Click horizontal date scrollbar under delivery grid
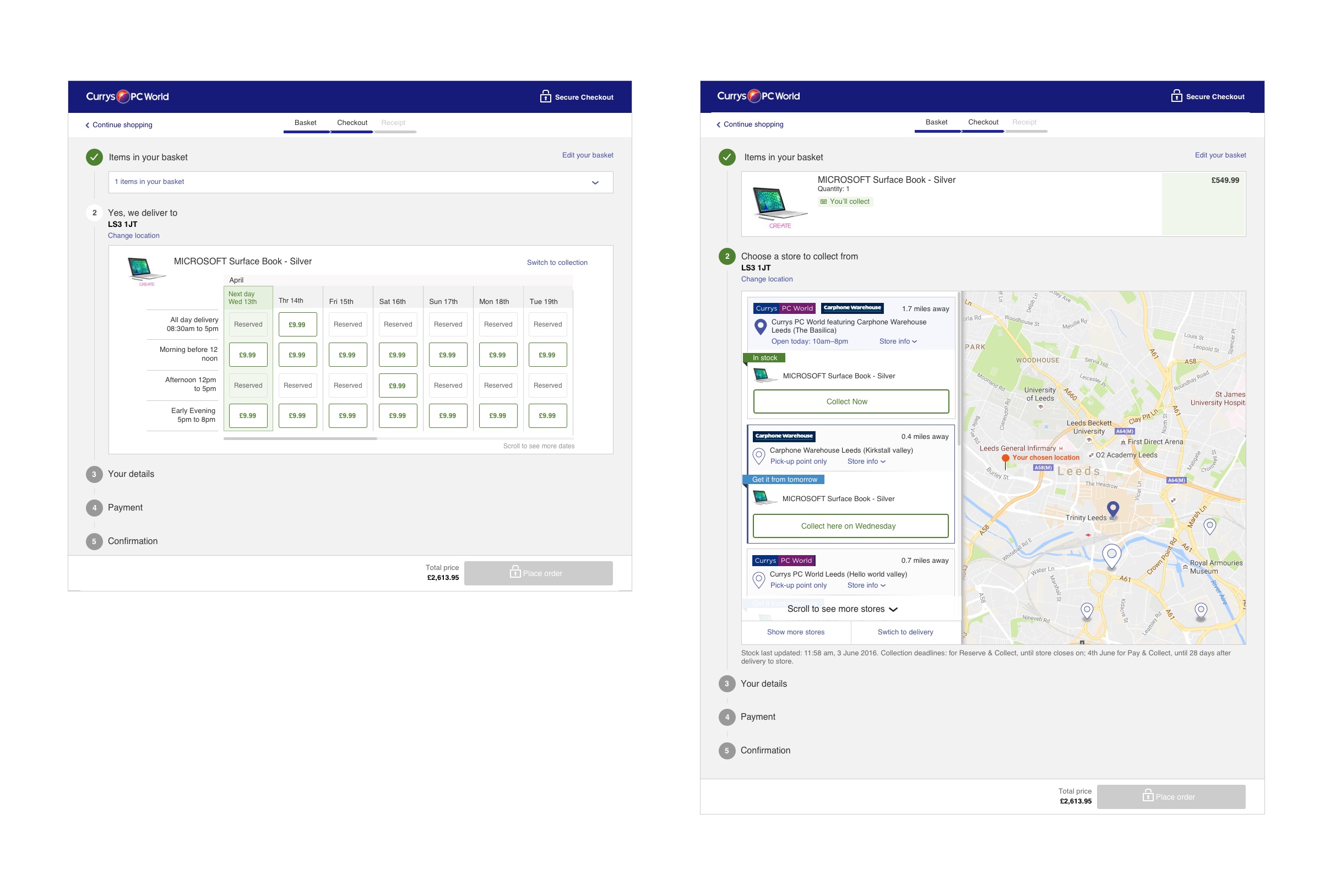Viewport: 1341px width, 896px height. [x=300, y=439]
